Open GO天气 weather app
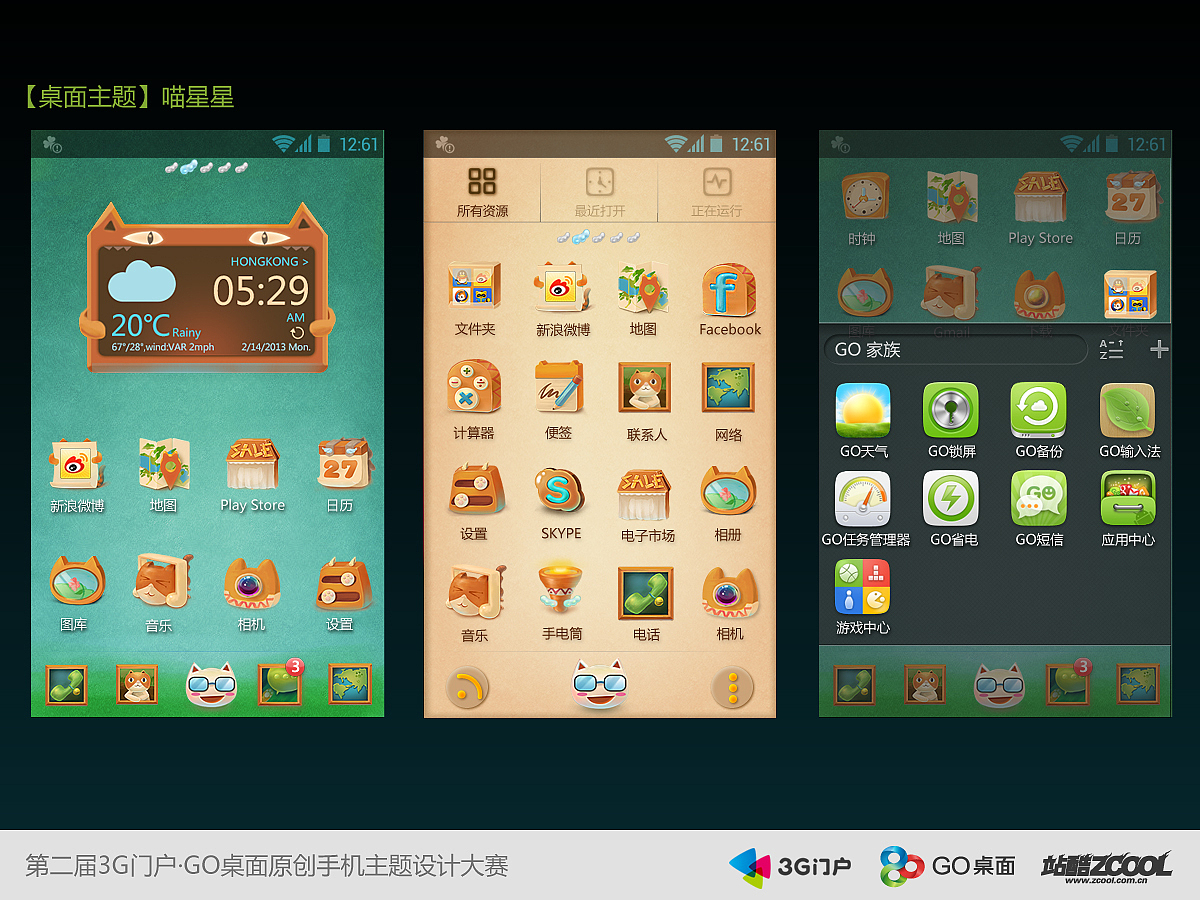Viewport: 1200px width, 900px height. coord(863,410)
